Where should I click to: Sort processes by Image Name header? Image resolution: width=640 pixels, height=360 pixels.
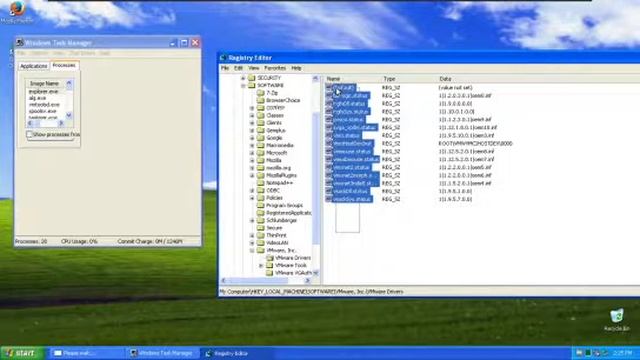click(44, 84)
